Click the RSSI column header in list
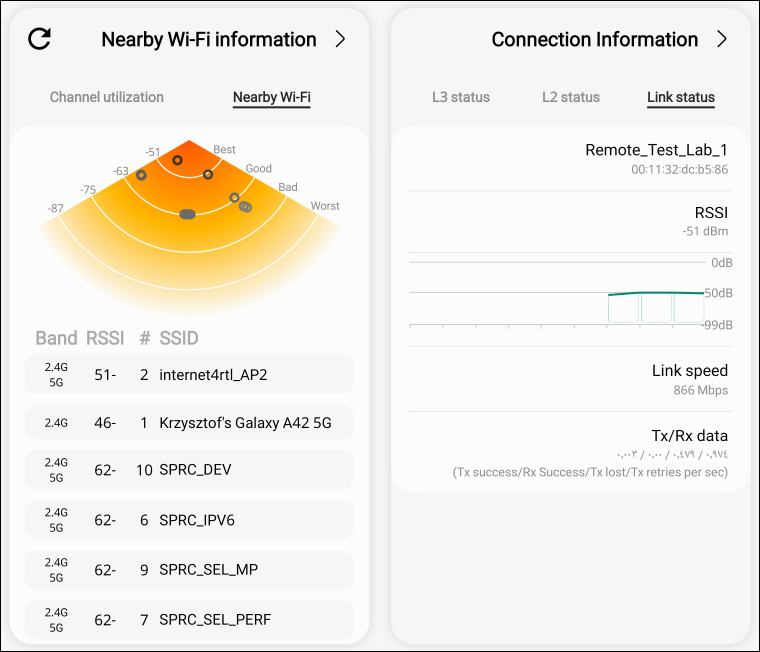 (x=106, y=338)
